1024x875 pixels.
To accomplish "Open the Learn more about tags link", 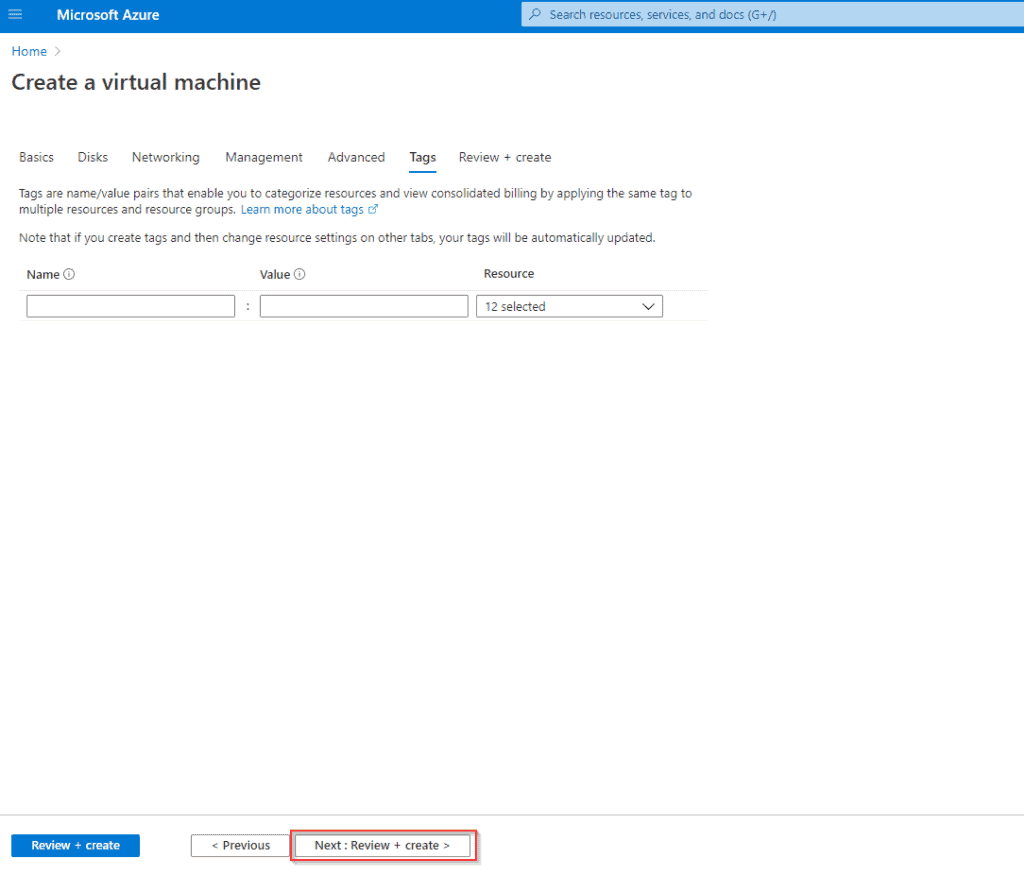I will point(303,209).
